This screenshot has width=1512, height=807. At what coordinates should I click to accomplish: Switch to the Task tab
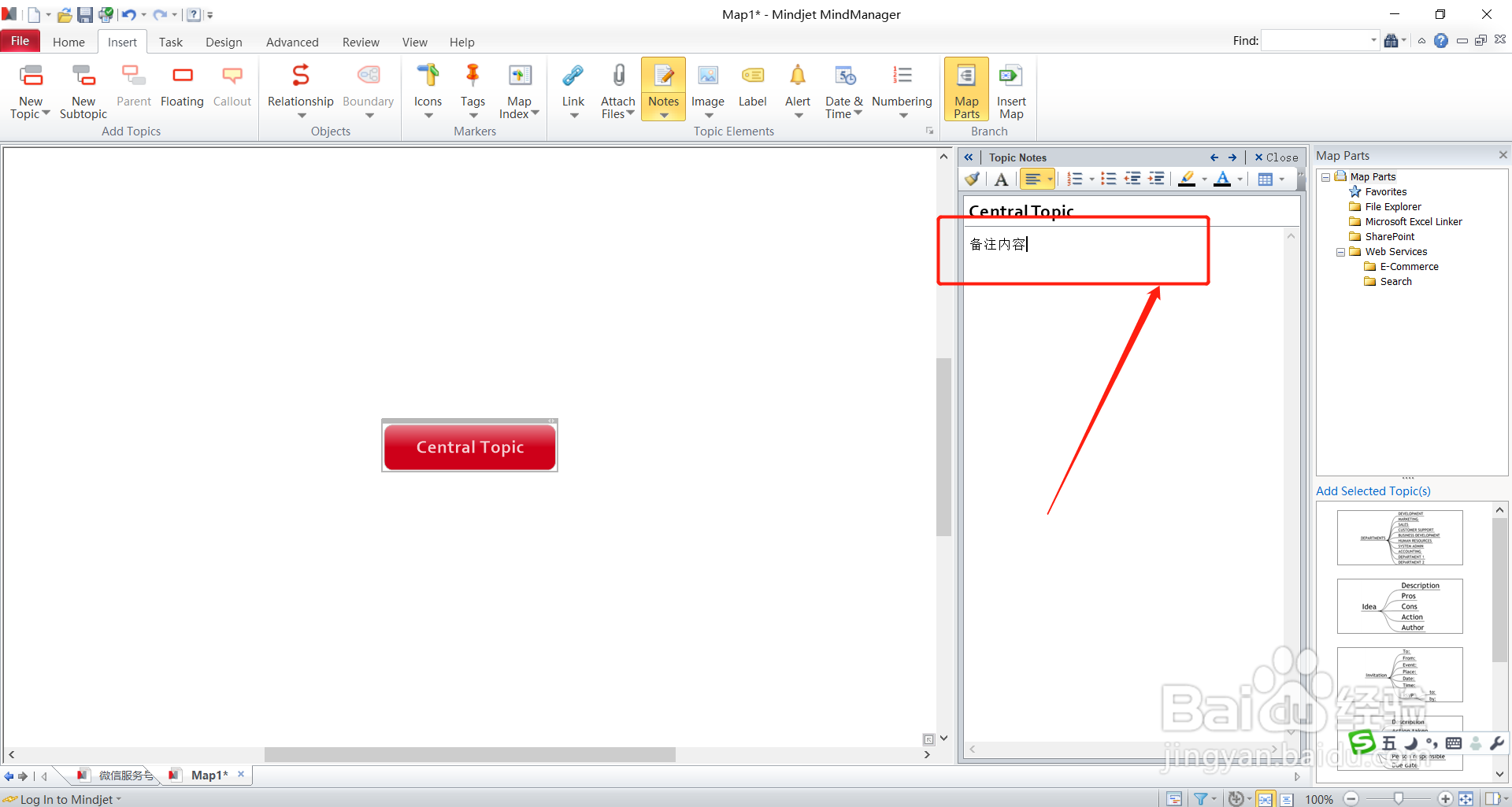171,43
